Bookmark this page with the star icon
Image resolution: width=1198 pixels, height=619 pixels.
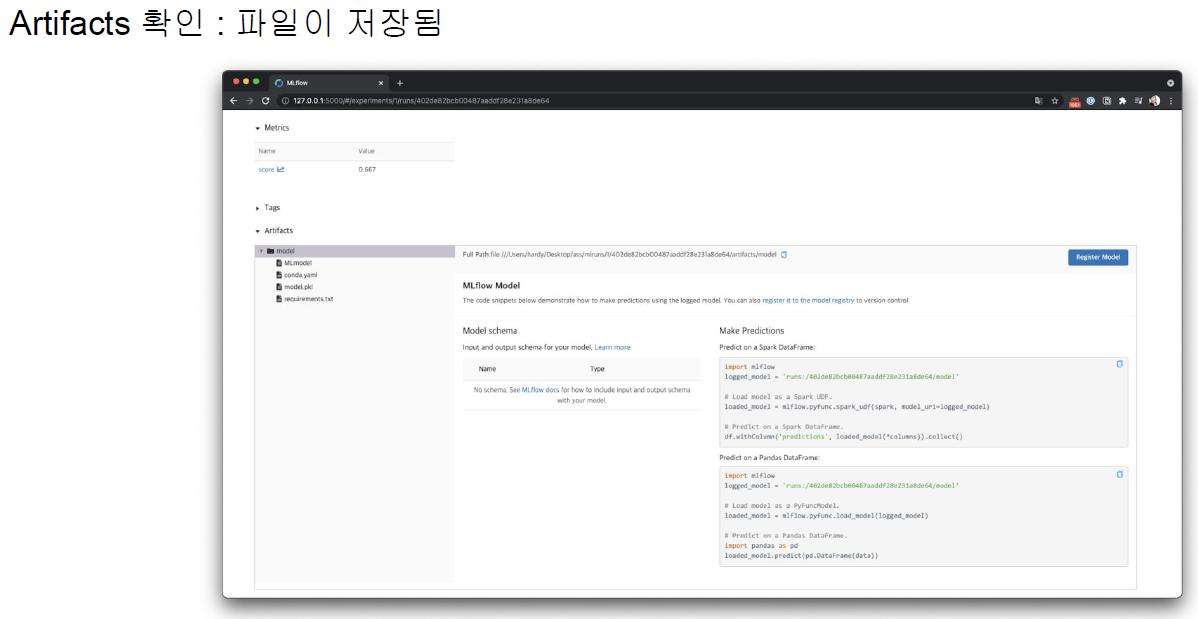pyautogui.click(x=1055, y=100)
